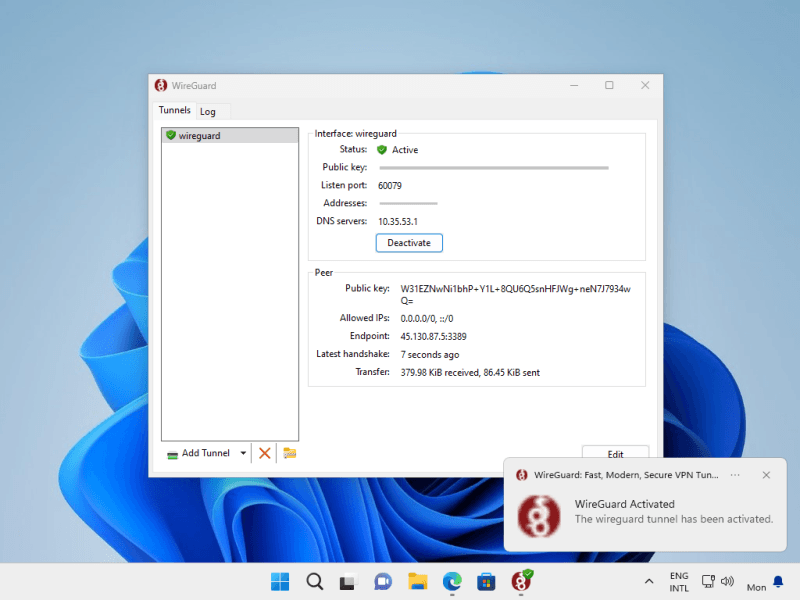This screenshot has width=800, height=600.
Task: Show hidden system tray icons
Action: (x=648, y=581)
